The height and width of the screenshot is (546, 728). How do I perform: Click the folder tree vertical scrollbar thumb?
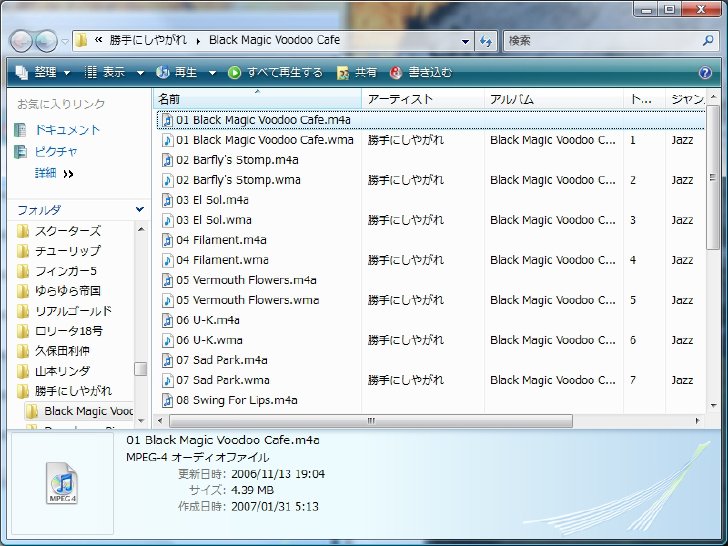tap(140, 369)
